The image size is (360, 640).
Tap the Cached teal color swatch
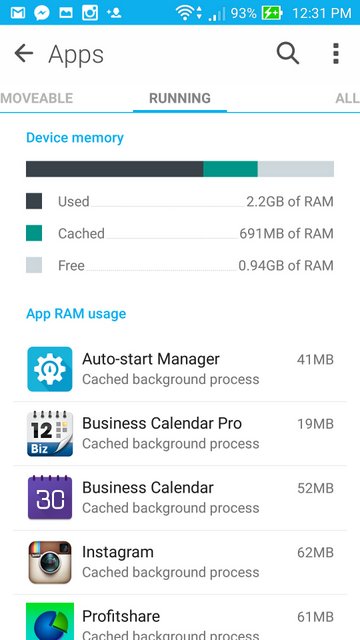pyautogui.click(x=34, y=233)
